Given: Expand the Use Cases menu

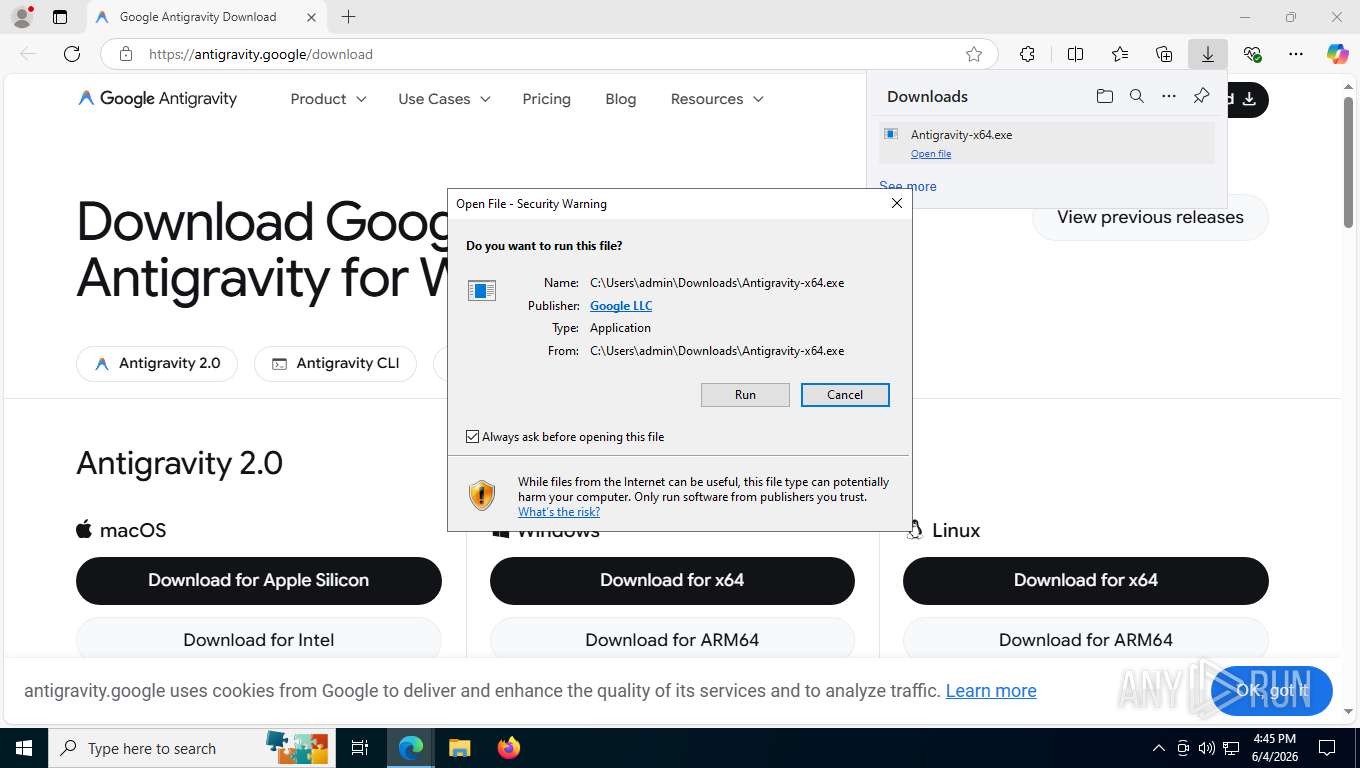Looking at the screenshot, I should tap(444, 99).
